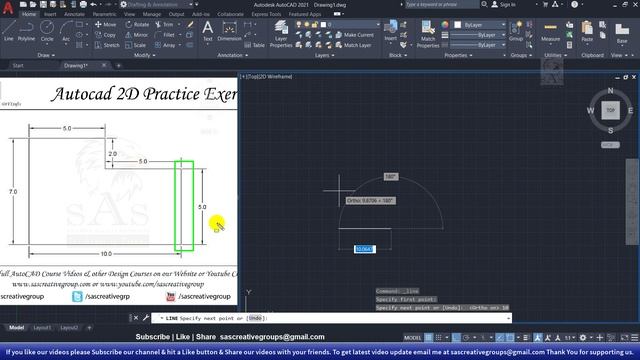The image size is (640, 360).
Task: Insert a Table
Action: [255, 45]
